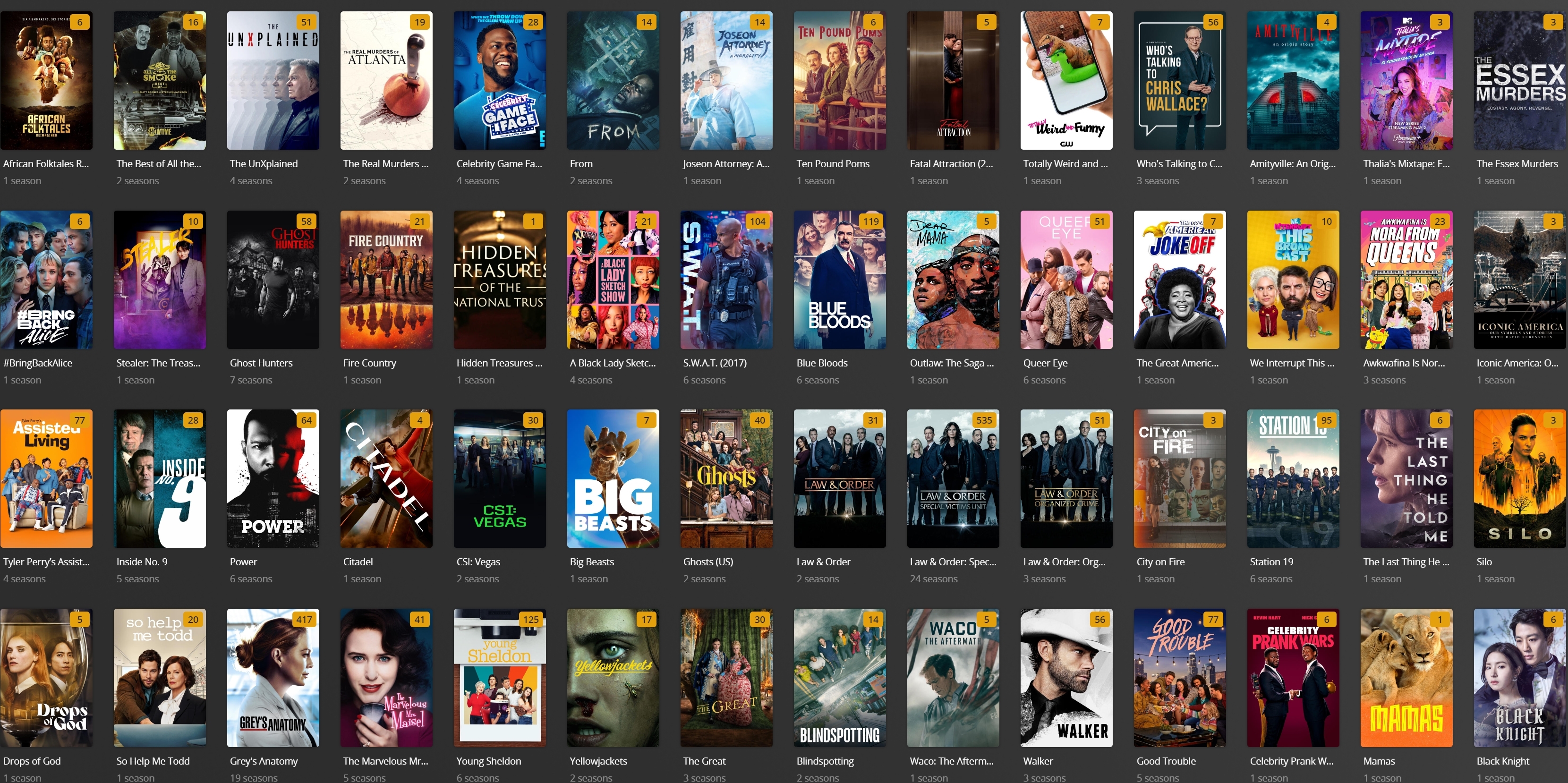Click the 'We Interrupt This ...' title
1568x783 pixels.
(x=1292, y=363)
